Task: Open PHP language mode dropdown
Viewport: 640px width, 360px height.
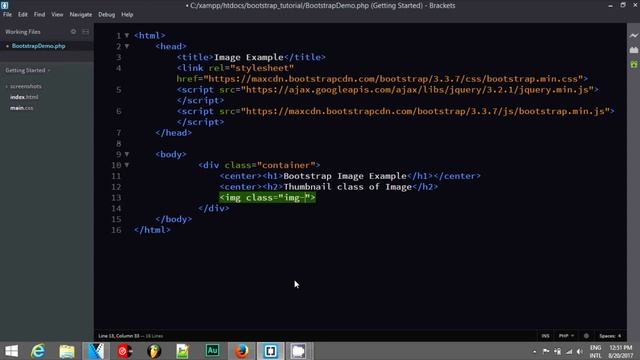Action: pos(566,336)
